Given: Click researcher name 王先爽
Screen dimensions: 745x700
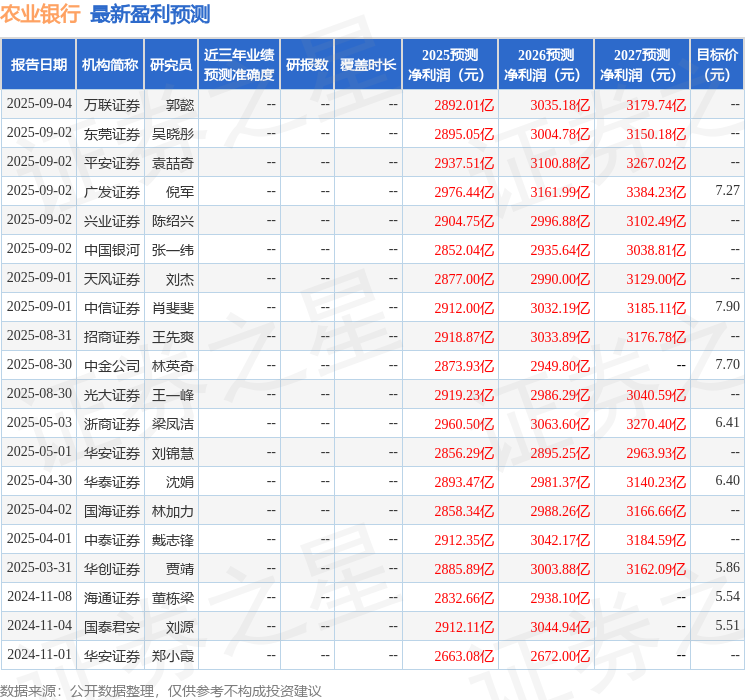Looking at the screenshot, I should tap(173, 337).
